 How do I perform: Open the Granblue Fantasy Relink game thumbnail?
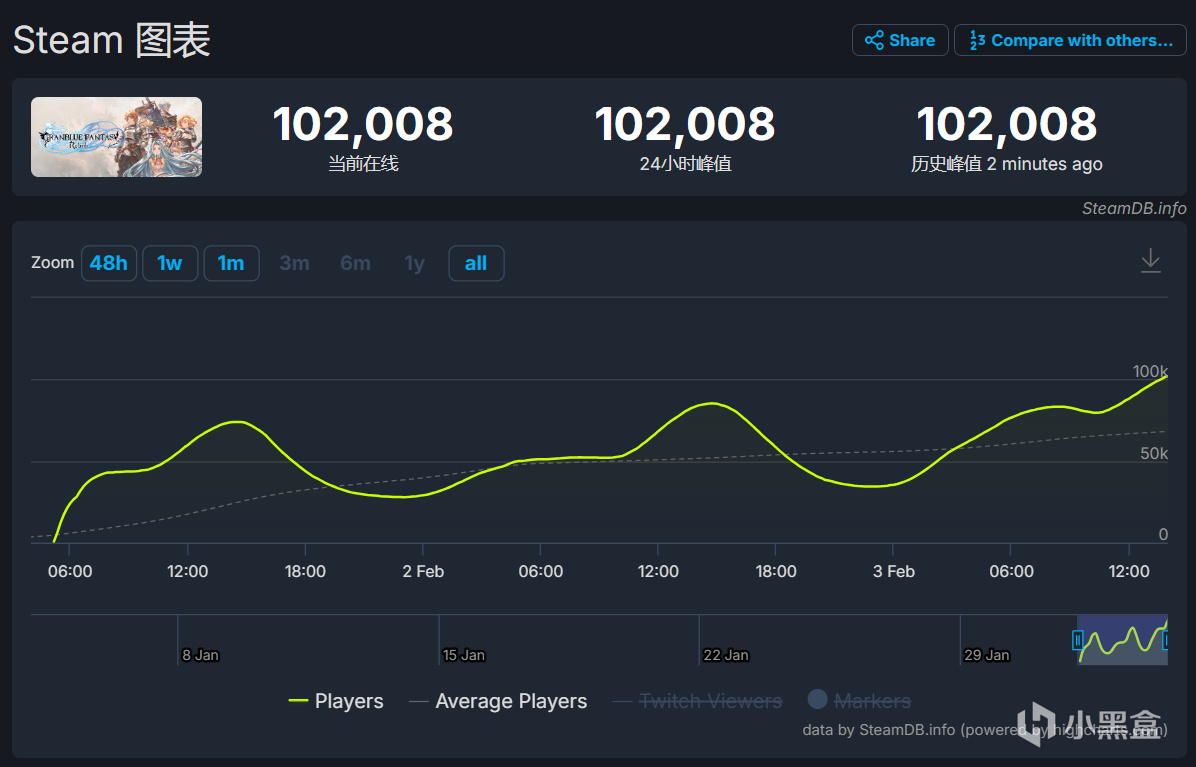(117, 137)
